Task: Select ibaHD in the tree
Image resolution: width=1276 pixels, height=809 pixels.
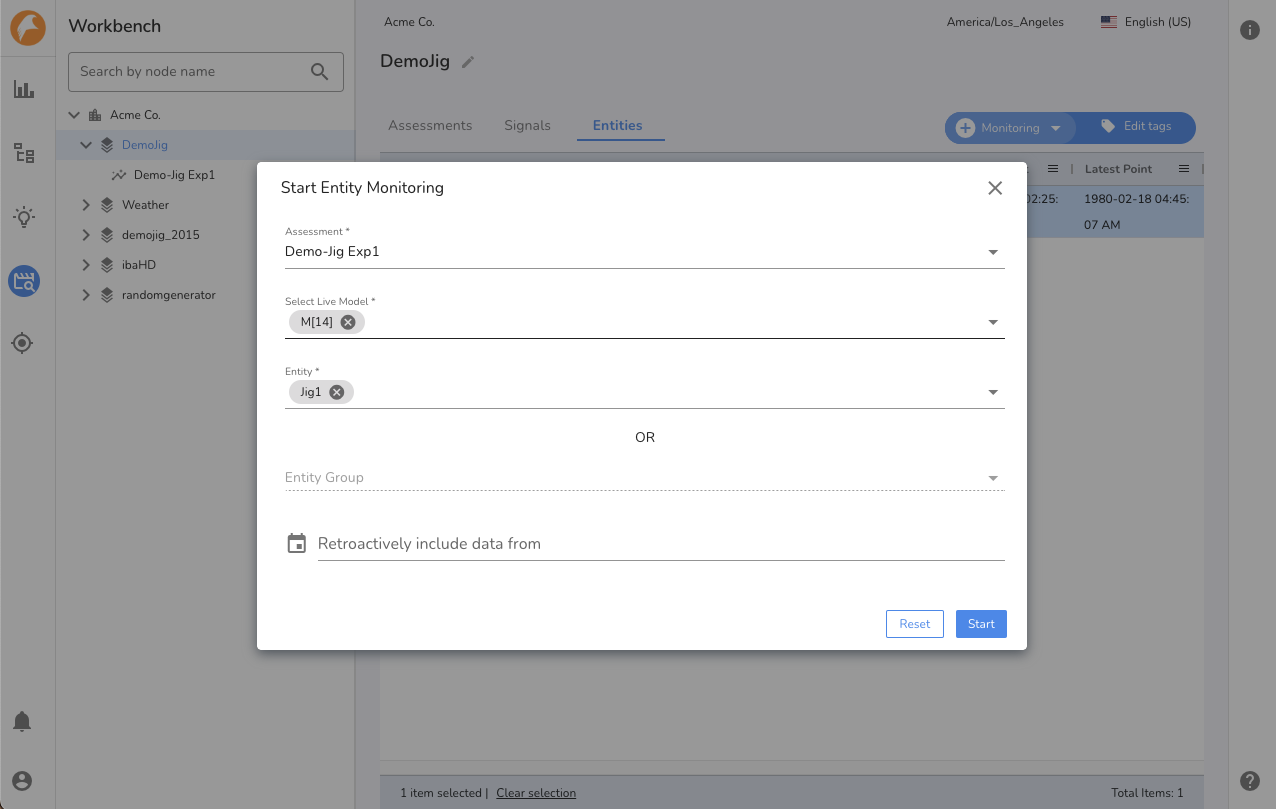Action: click(139, 265)
